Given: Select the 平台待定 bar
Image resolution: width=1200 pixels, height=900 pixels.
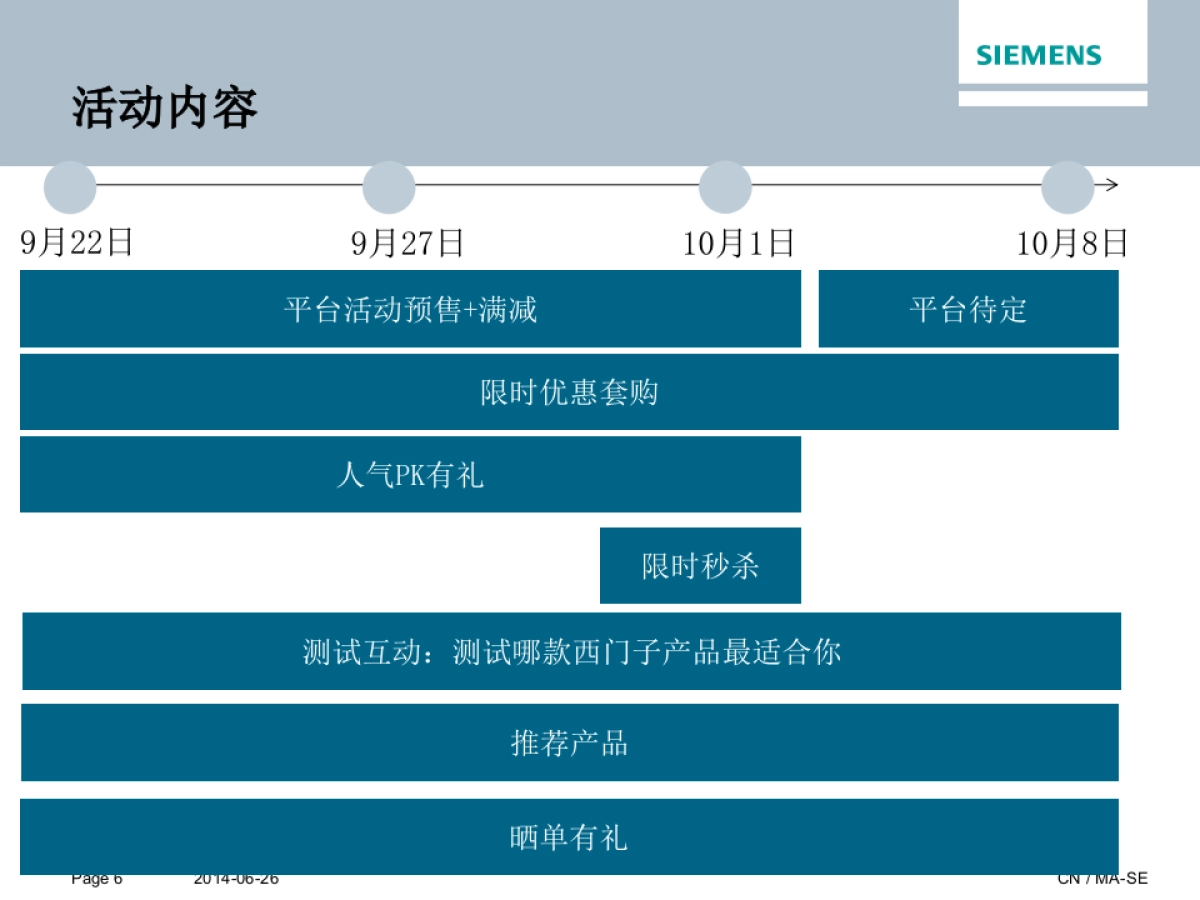Looking at the screenshot, I should (x=967, y=310).
